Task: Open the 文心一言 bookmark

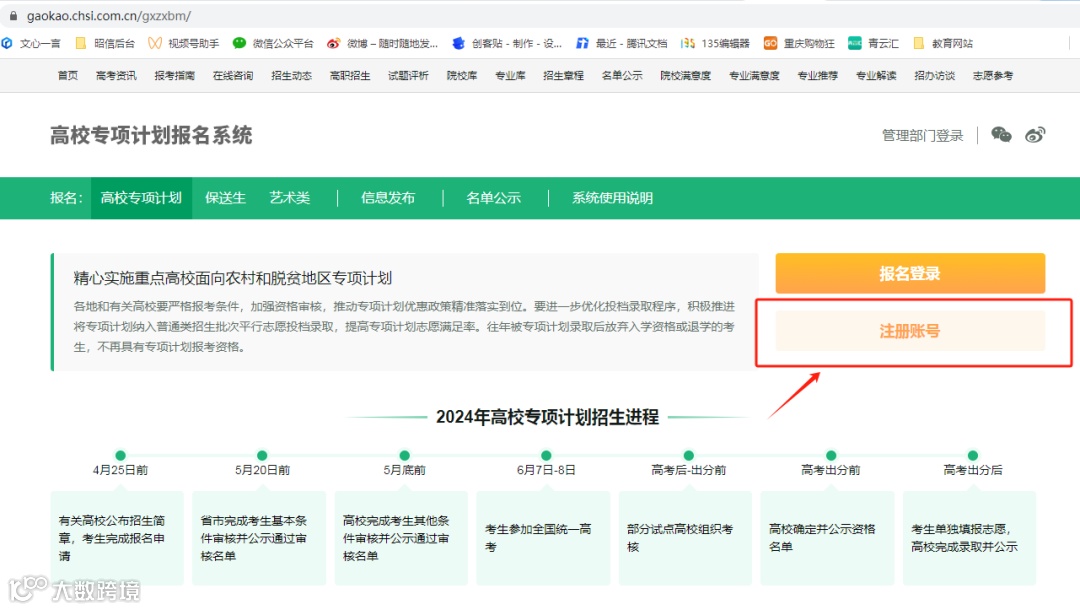Action: (x=32, y=43)
